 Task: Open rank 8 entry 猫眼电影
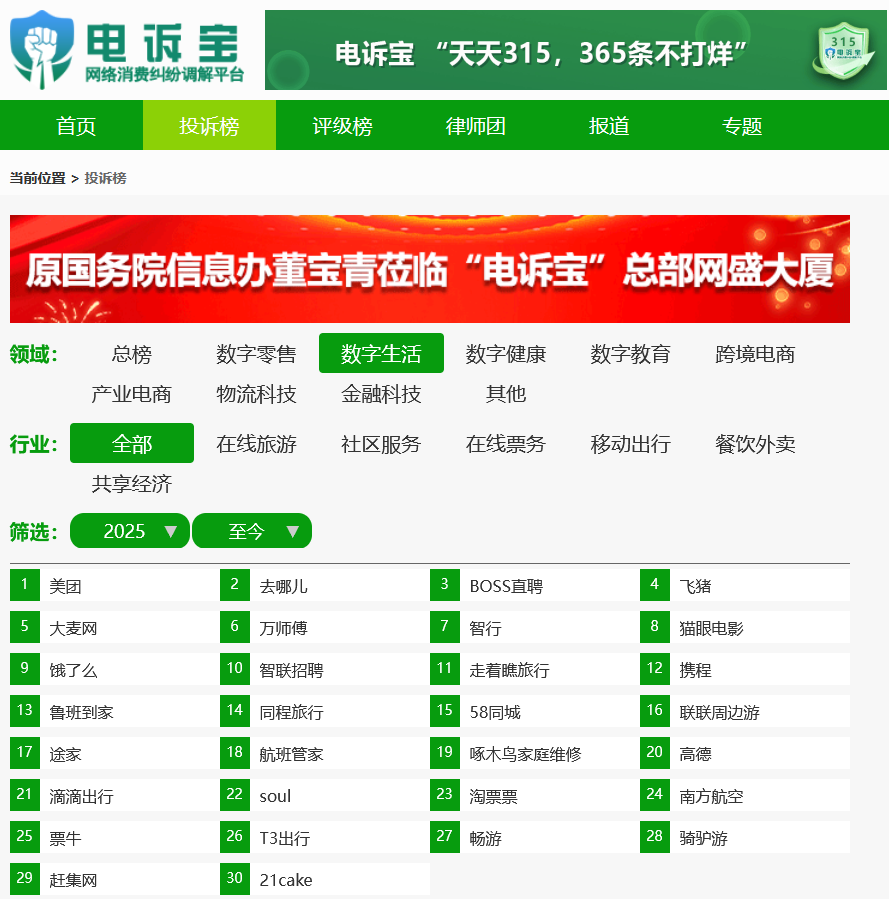[745, 627]
